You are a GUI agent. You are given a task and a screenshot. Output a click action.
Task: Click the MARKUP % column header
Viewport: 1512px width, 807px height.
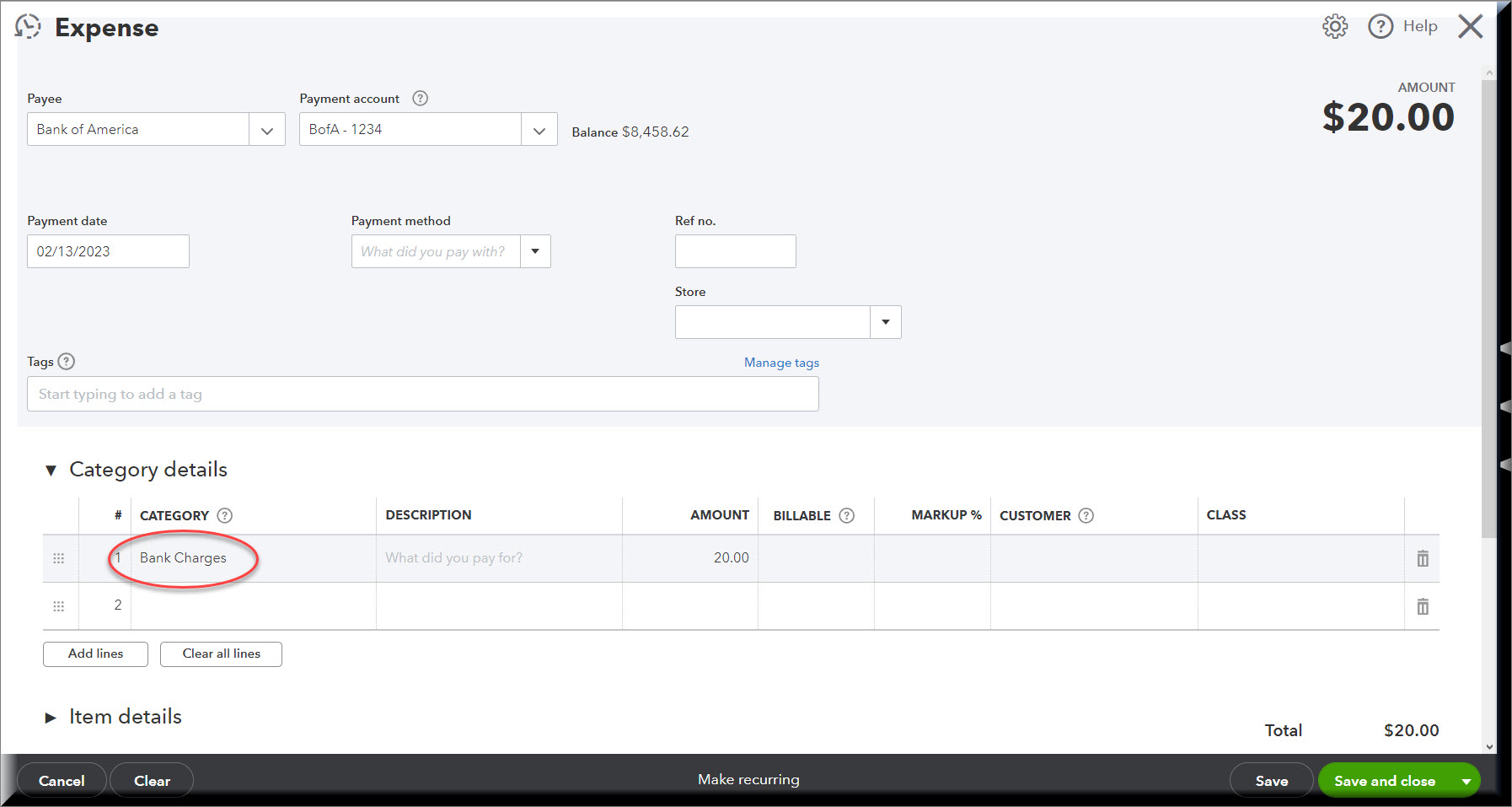pos(946,515)
